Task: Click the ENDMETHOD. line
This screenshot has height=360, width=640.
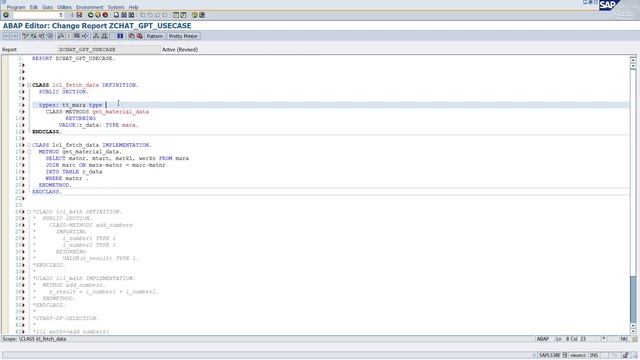Action: click(55, 185)
